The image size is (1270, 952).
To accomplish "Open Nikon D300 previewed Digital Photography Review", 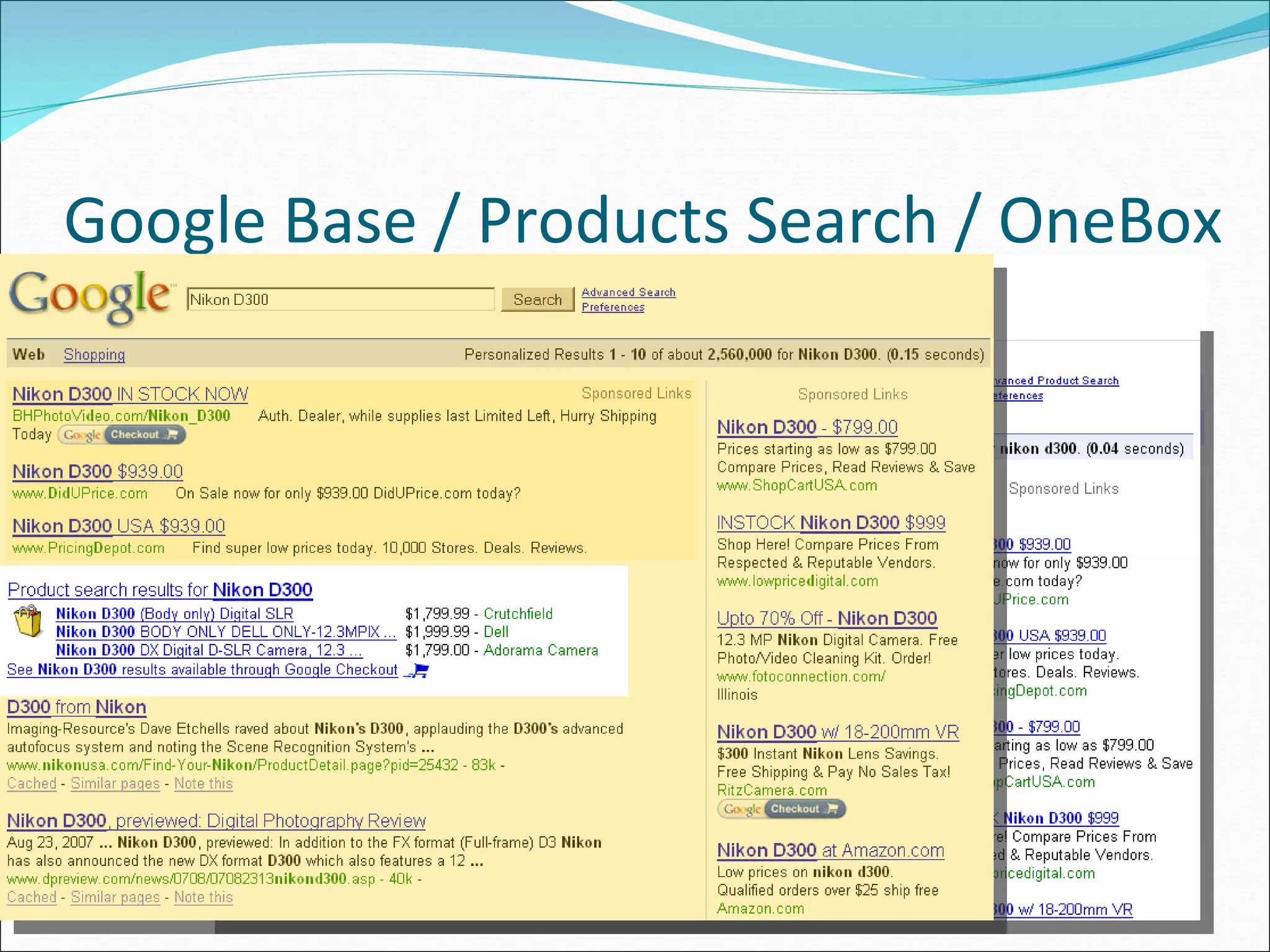I will (216, 821).
